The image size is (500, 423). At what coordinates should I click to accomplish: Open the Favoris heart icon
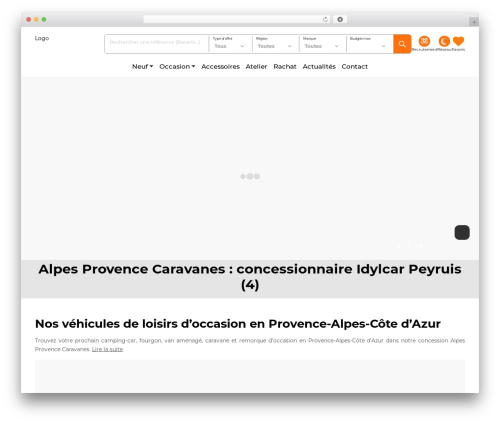(x=458, y=43)
